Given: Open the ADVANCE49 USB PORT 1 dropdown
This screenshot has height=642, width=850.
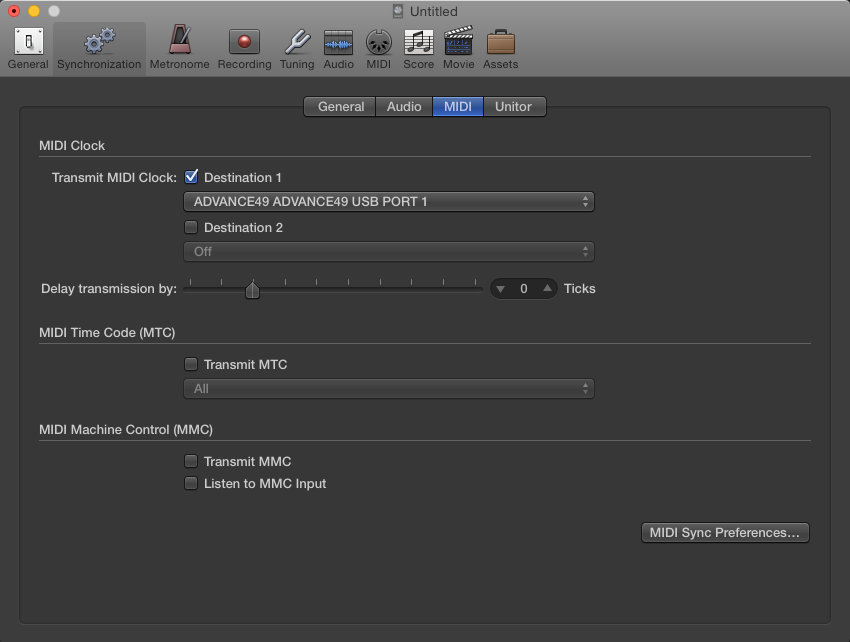Looking at the screenshot, I should point(389,202).
